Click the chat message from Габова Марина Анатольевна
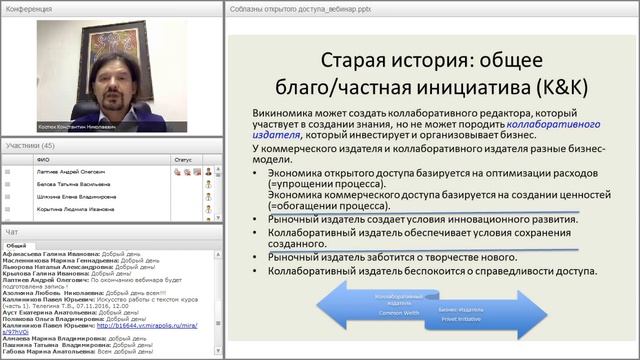 [78, 351]
